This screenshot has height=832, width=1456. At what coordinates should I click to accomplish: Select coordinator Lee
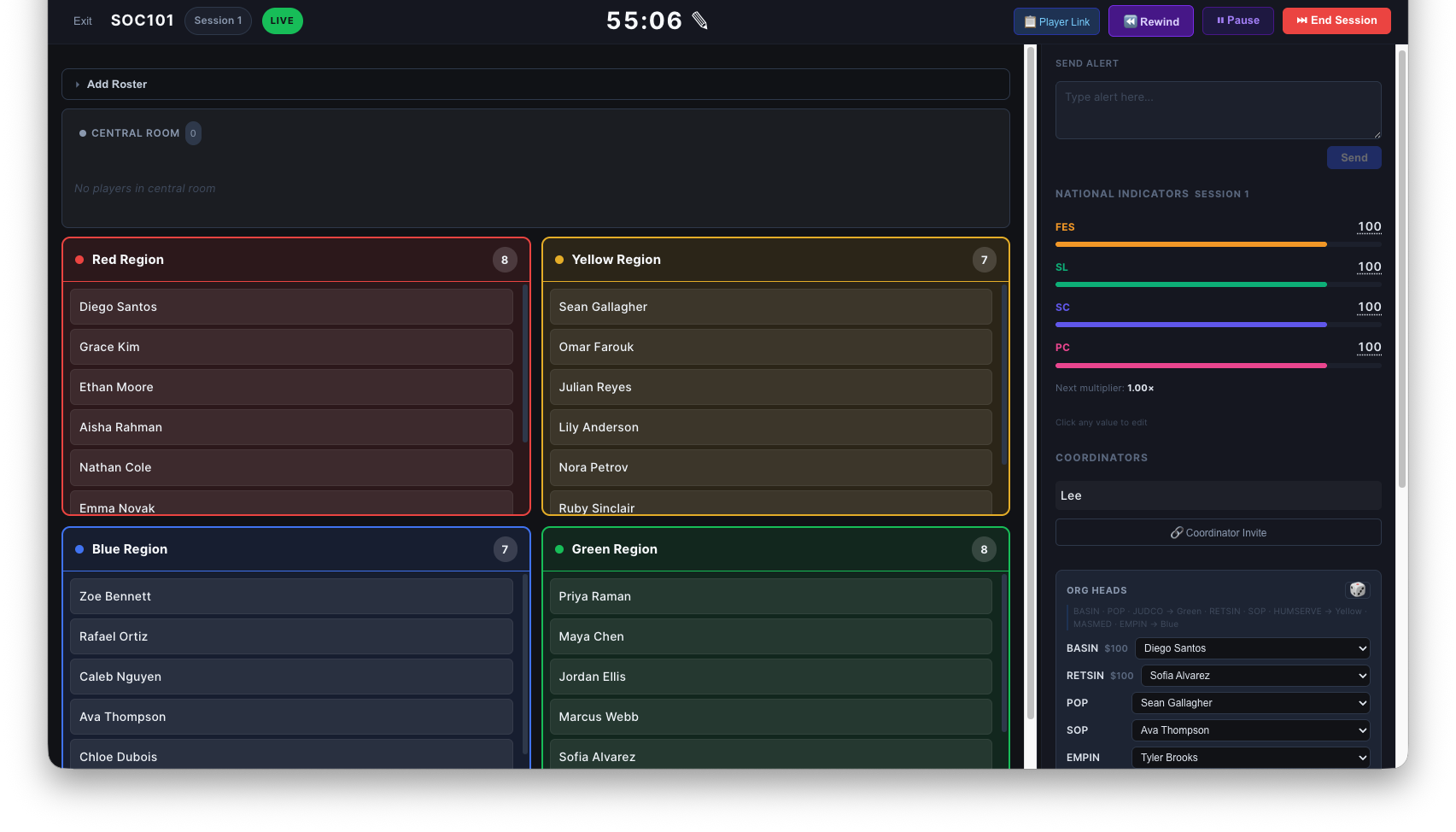(1218, 495)
